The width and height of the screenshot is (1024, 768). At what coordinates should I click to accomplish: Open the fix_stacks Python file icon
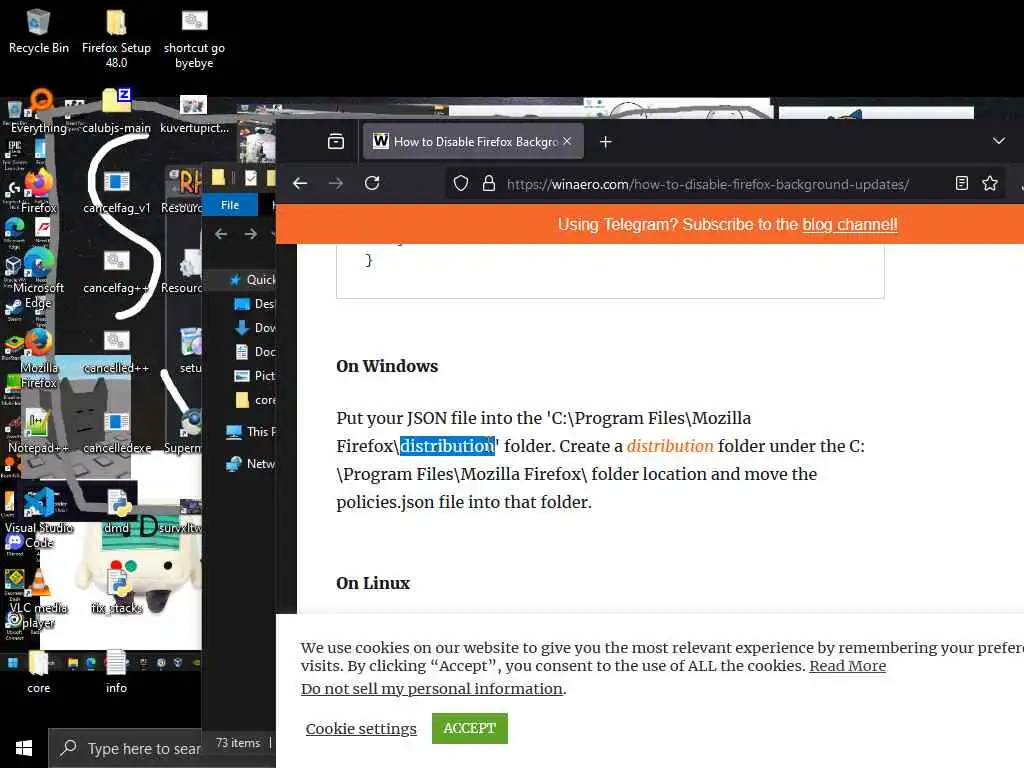[x=117, y=591]
